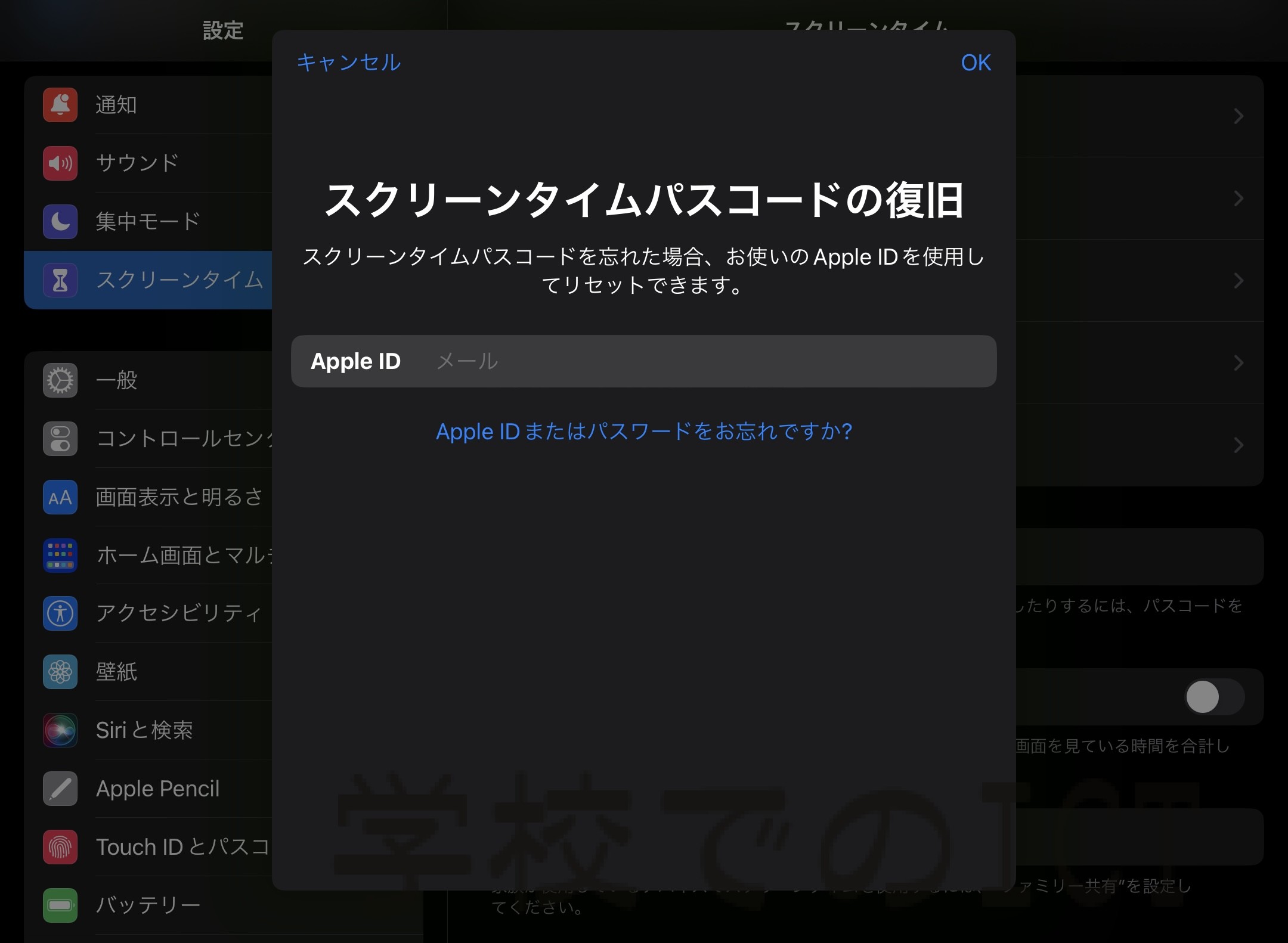Viewport: 1288px width, 943px height.
Task: Click the 通知 bell icon
Action: pos(60,105)
